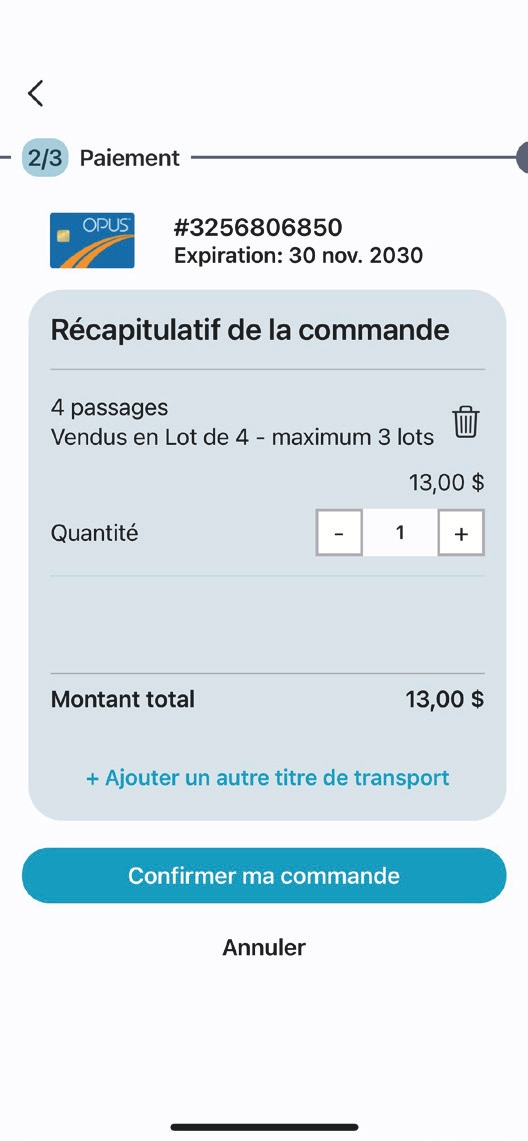Decrease quantity with the minus button
Image resolution: width=528 pixels, height=1141 pixels.
[339, 533]
